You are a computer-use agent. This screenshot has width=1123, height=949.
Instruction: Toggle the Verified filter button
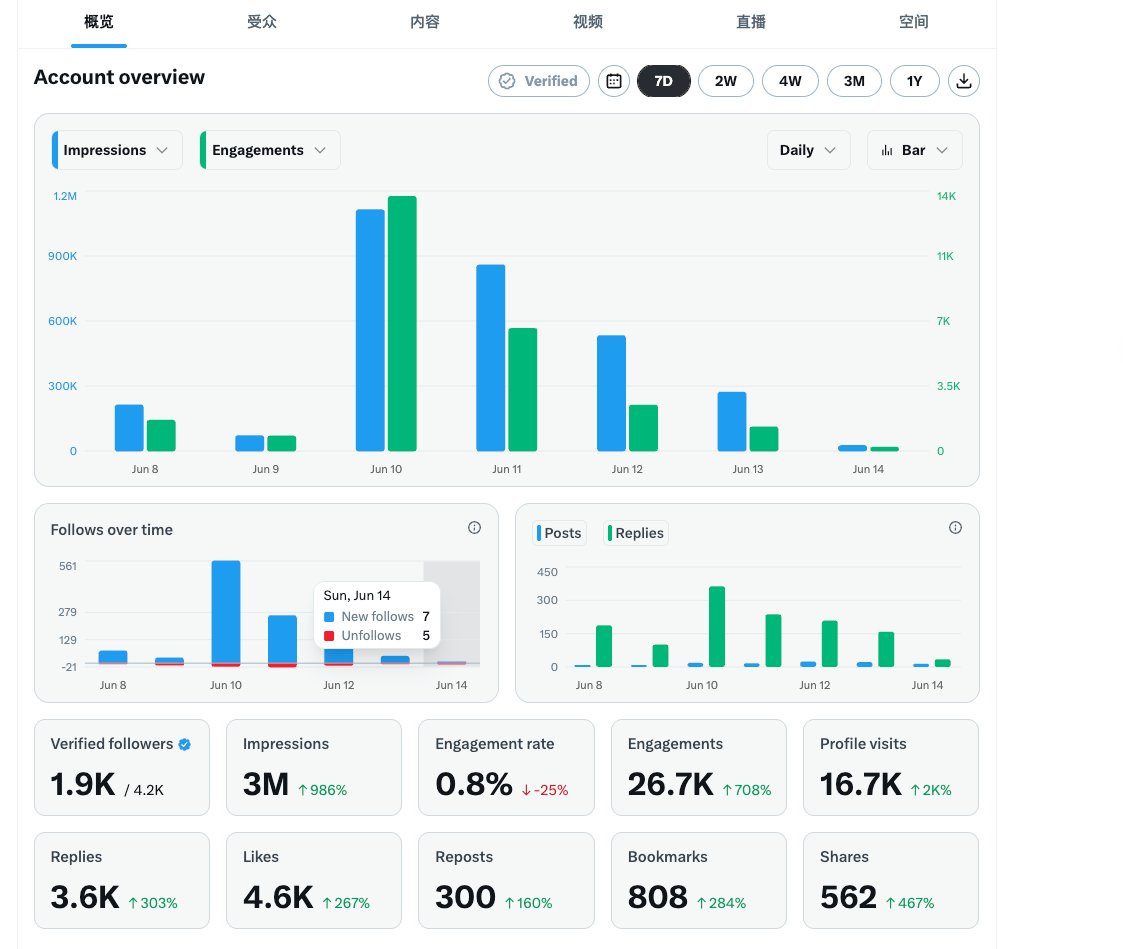[x=539, y=81]
